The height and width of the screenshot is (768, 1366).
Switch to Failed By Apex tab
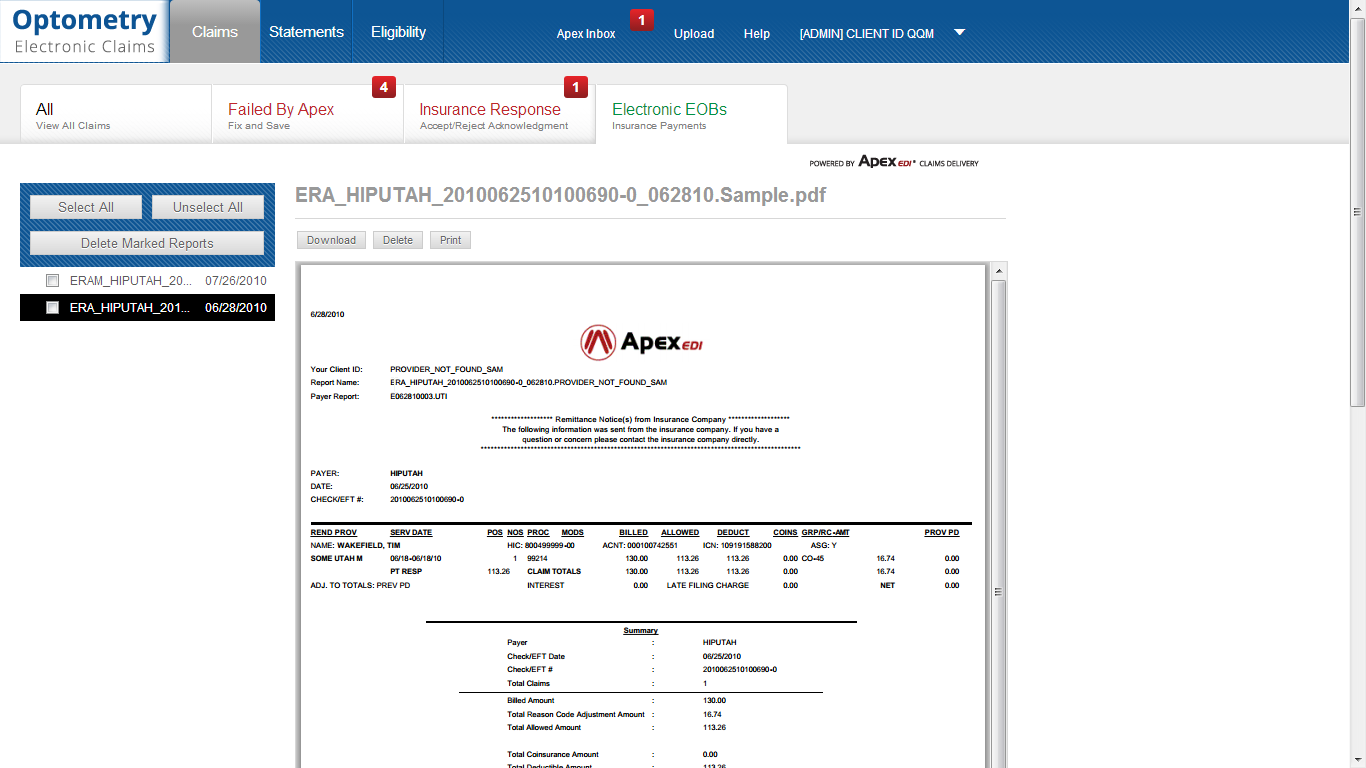[x=307, y=115]
